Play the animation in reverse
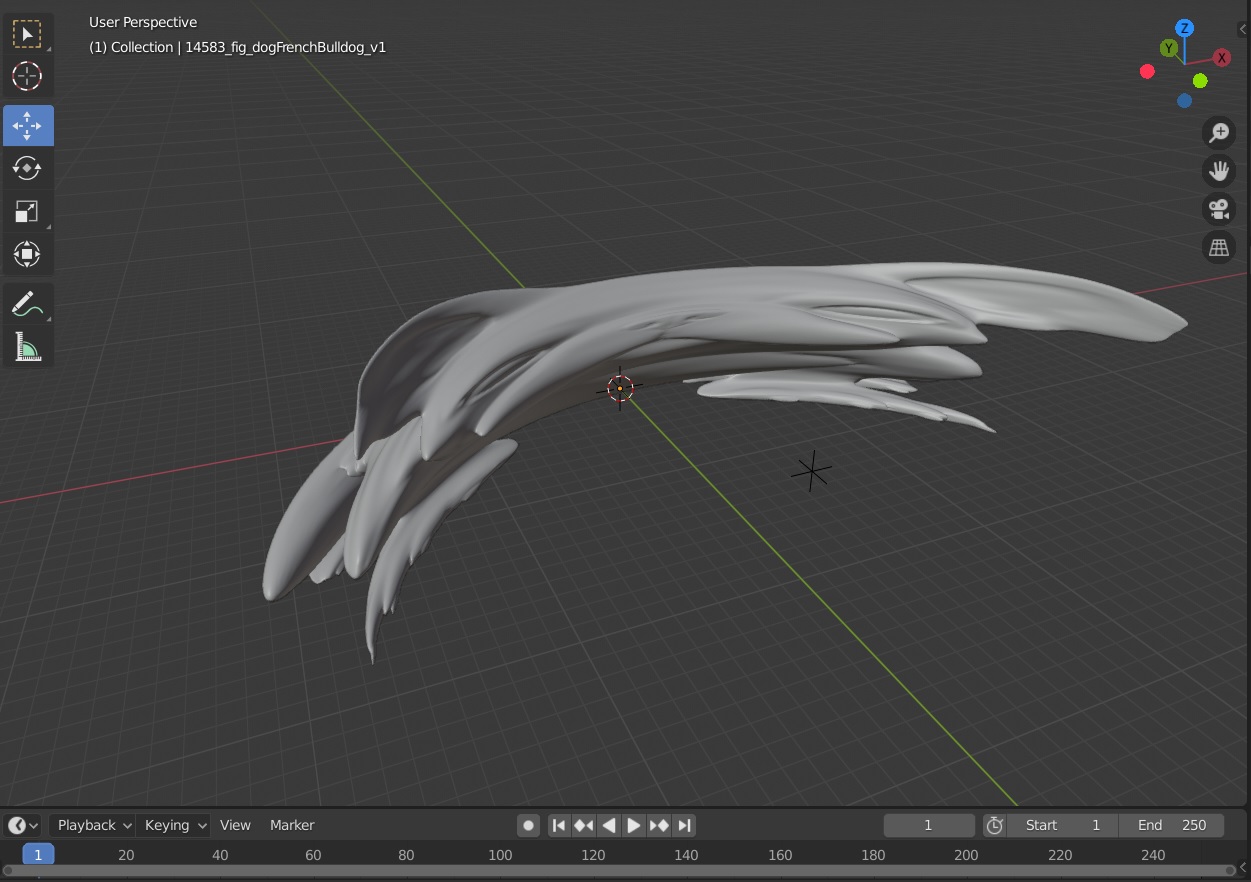 pos(609,825)
